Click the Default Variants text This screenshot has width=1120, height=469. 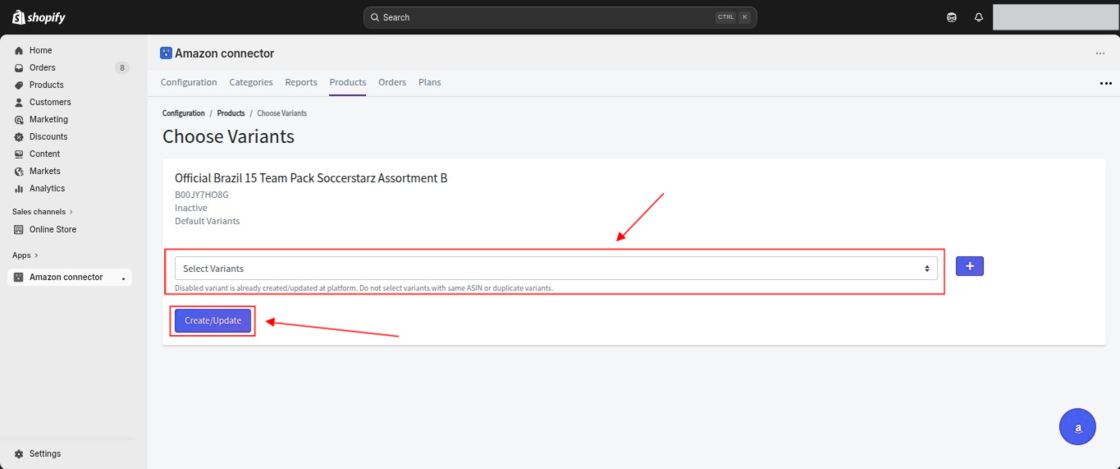point(207,221)
